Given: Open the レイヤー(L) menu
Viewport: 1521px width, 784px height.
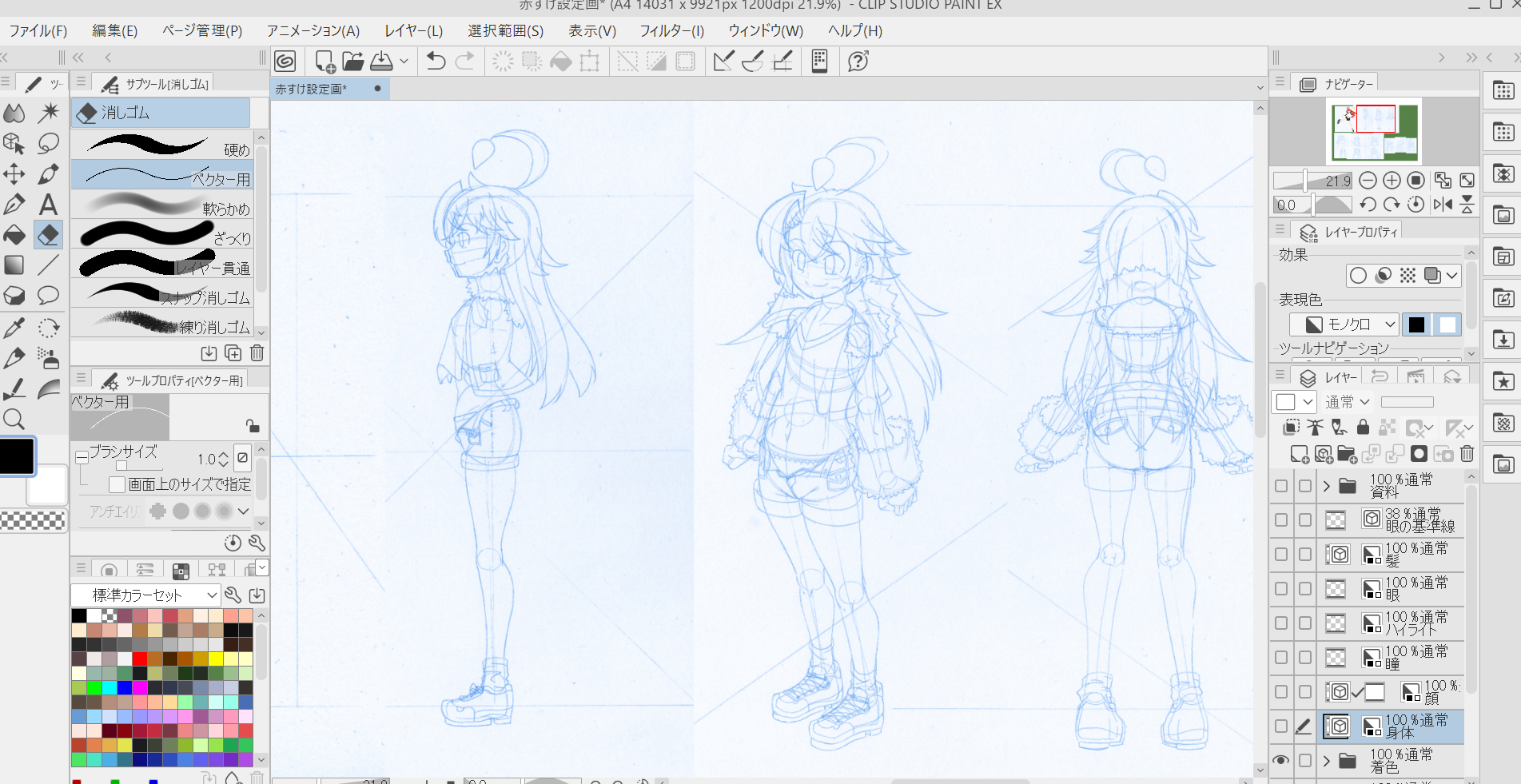Looking at the screenshot, I should click(x=413, y=31).
